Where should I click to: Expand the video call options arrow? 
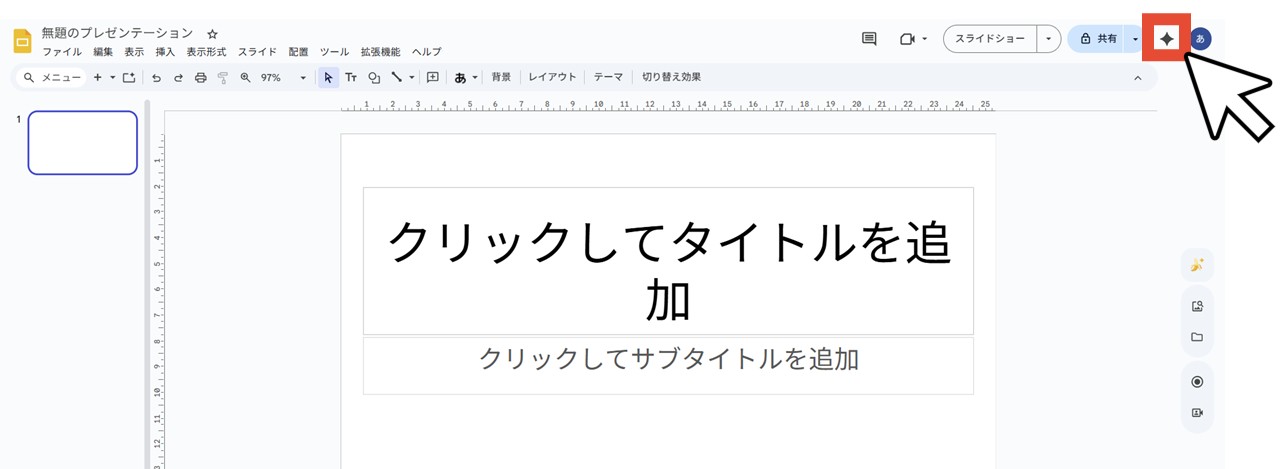(x=924, y=39)
